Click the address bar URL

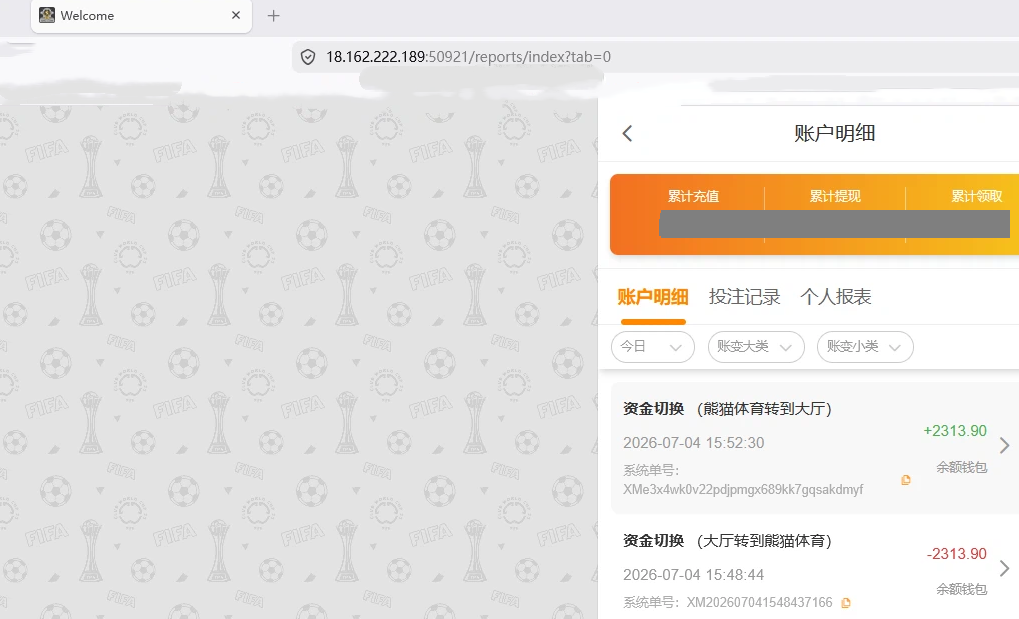468,57
